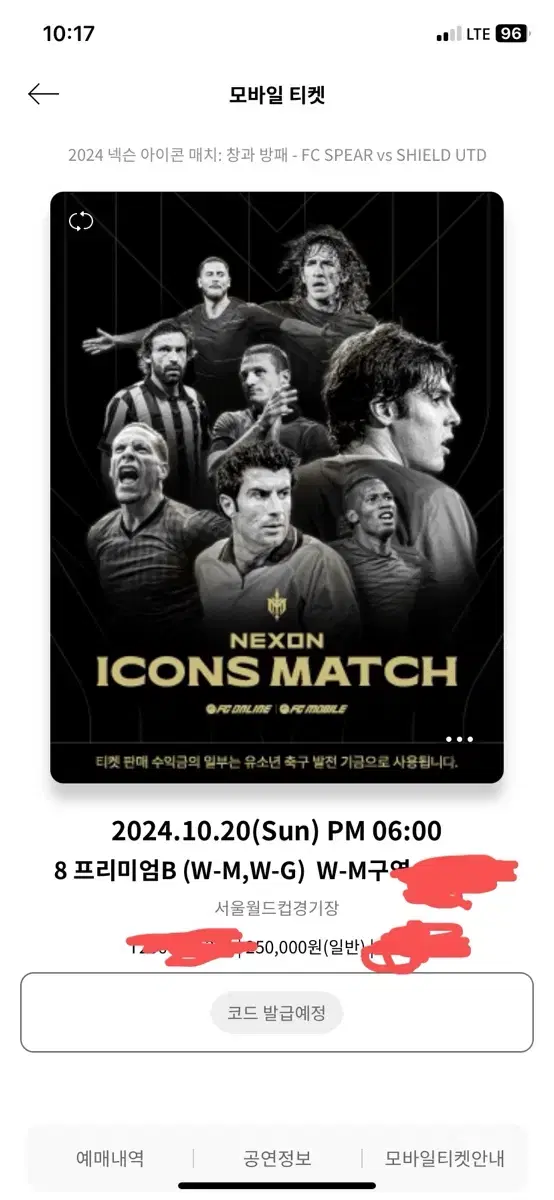This screenshot has width=554, height=1200.
Task: Open the three-dot menu on the poster
Action: point(459,739)
